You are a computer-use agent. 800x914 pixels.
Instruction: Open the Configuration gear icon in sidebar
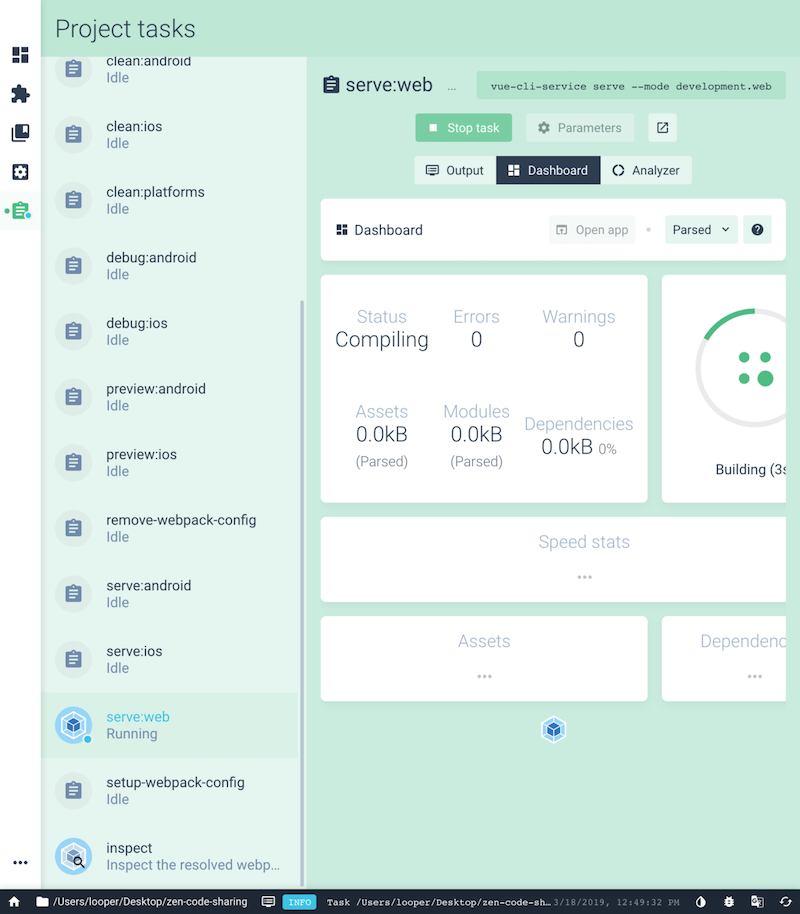[20, 172]
